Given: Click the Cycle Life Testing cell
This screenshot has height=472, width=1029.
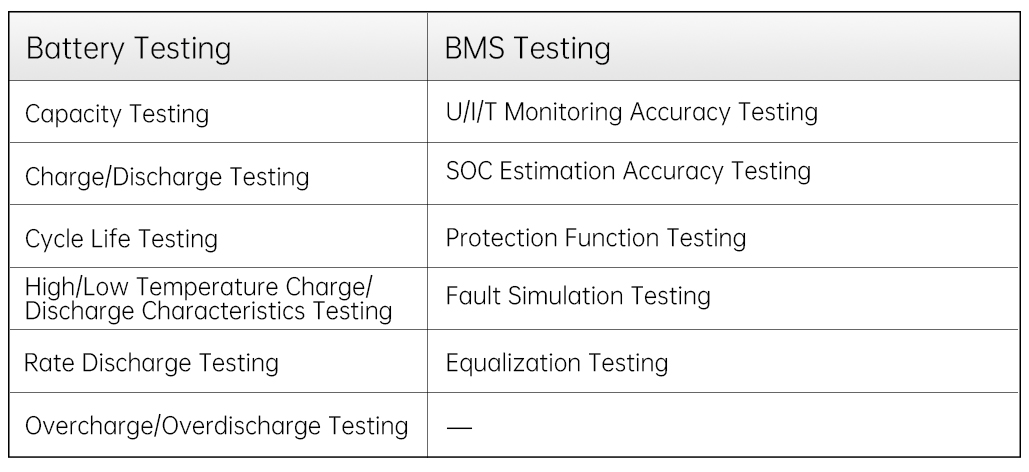Looking at the screenshot, I should [x=121, y=240].
